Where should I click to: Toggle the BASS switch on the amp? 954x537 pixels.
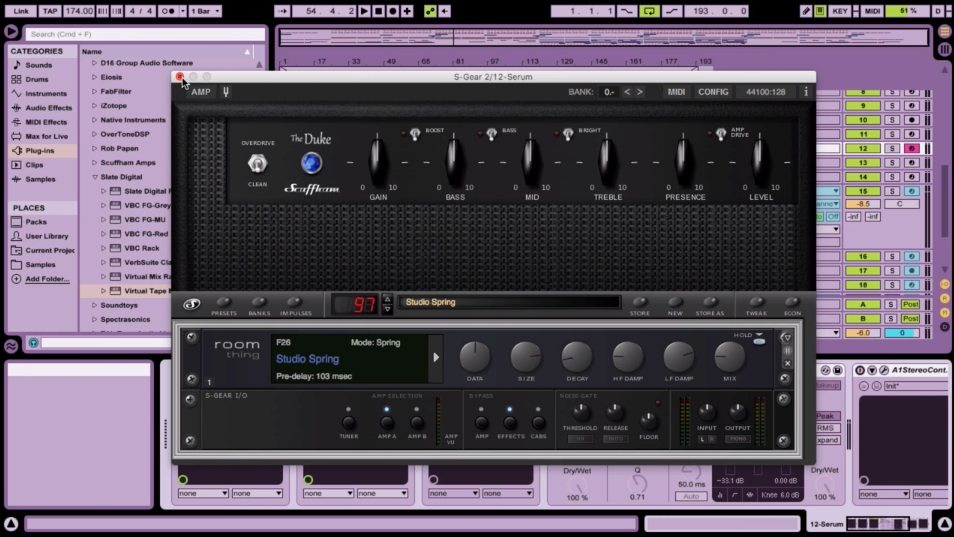click(492, 134)
